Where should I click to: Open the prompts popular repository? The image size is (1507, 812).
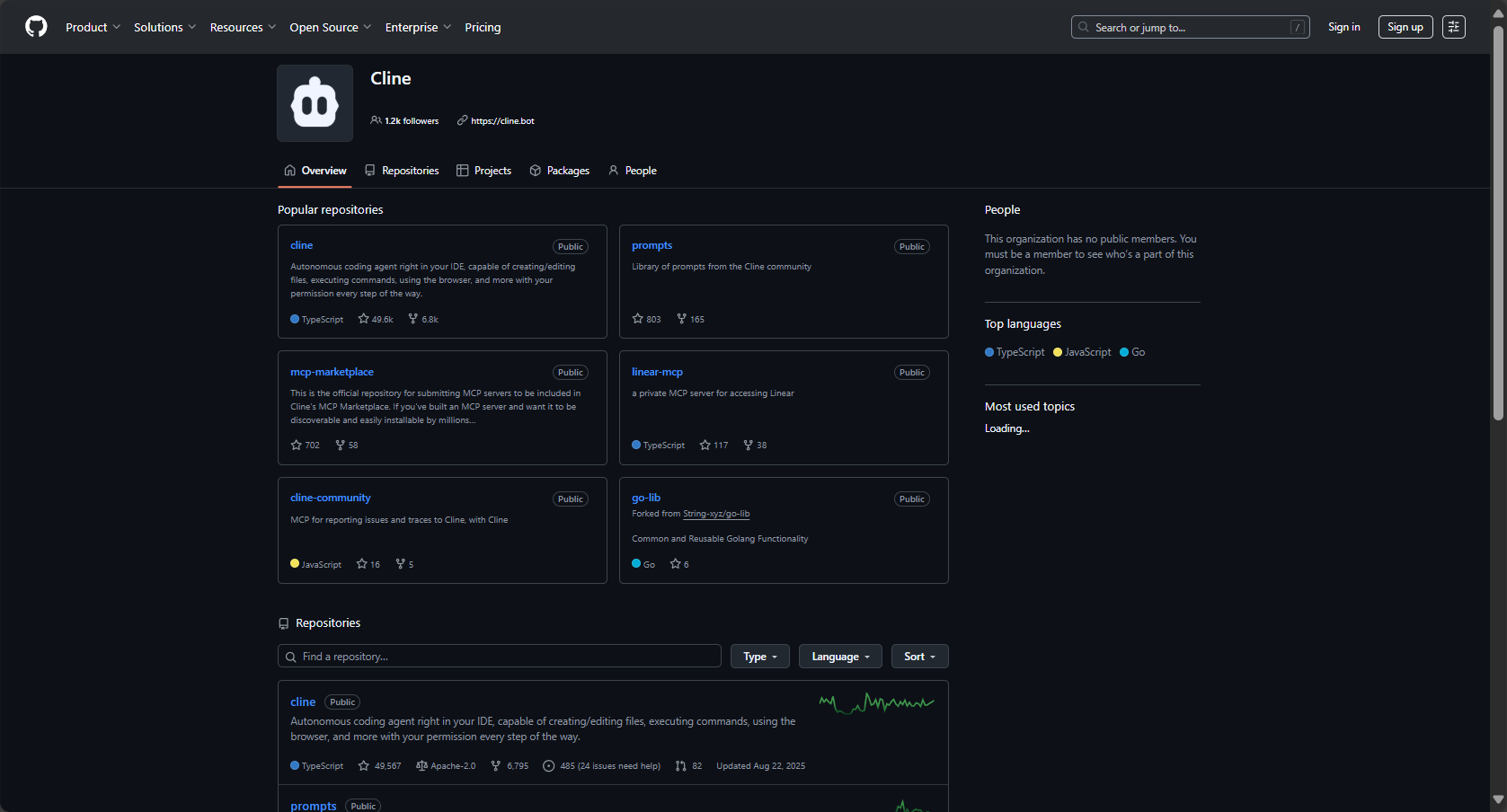click(652, 245)
